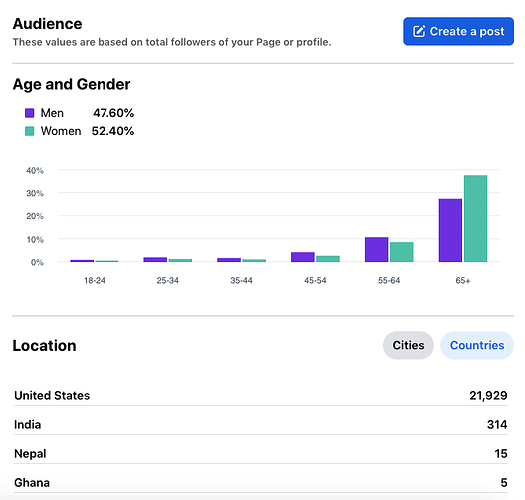
Task: Select the Countries location tab
Action: 477,345
